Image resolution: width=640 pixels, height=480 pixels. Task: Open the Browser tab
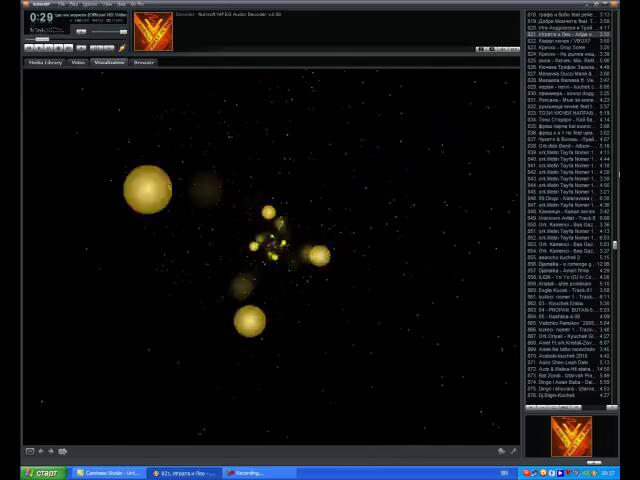click(144, 62)
